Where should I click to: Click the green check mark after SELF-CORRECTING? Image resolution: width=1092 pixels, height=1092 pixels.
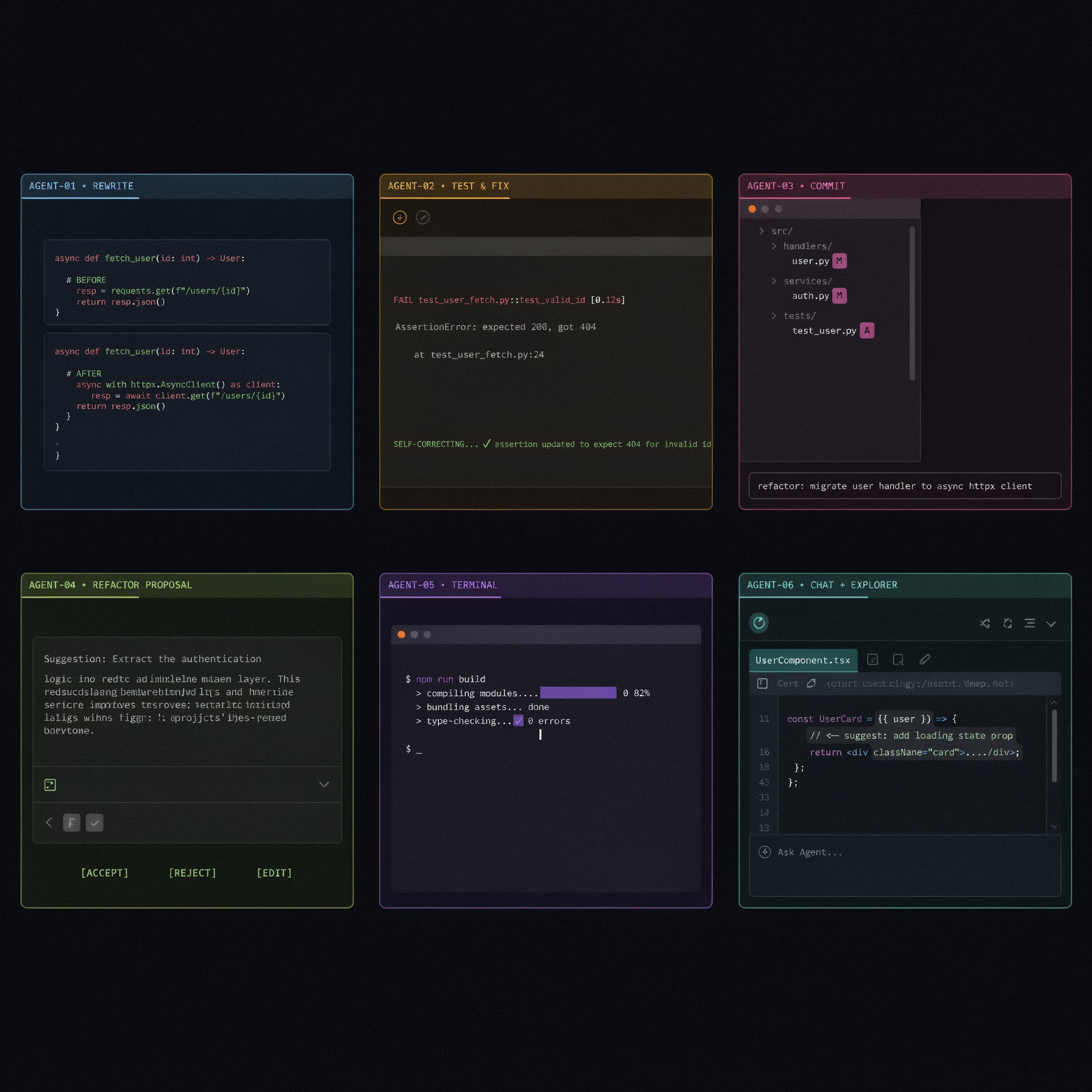487,444
